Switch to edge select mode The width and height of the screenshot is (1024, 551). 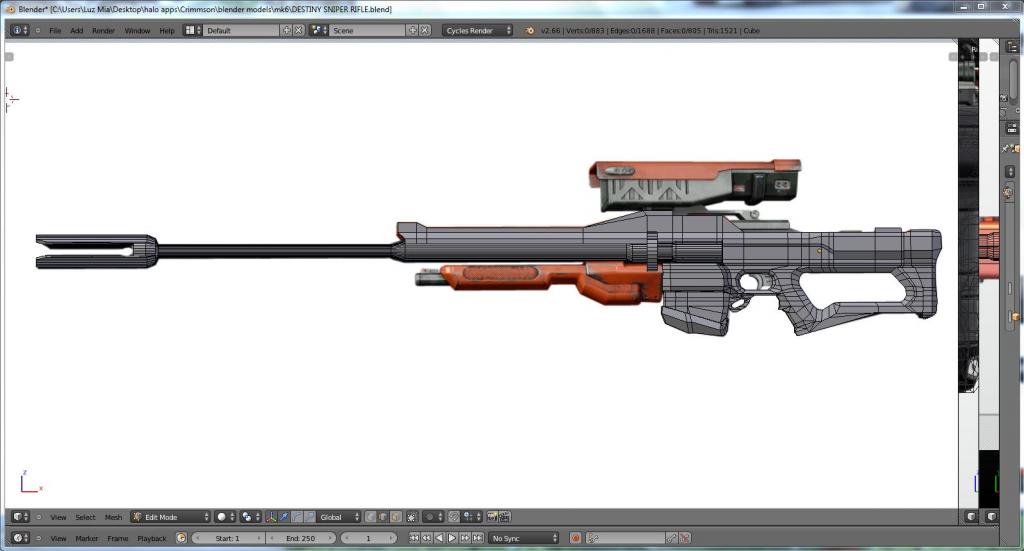[383, 516]
